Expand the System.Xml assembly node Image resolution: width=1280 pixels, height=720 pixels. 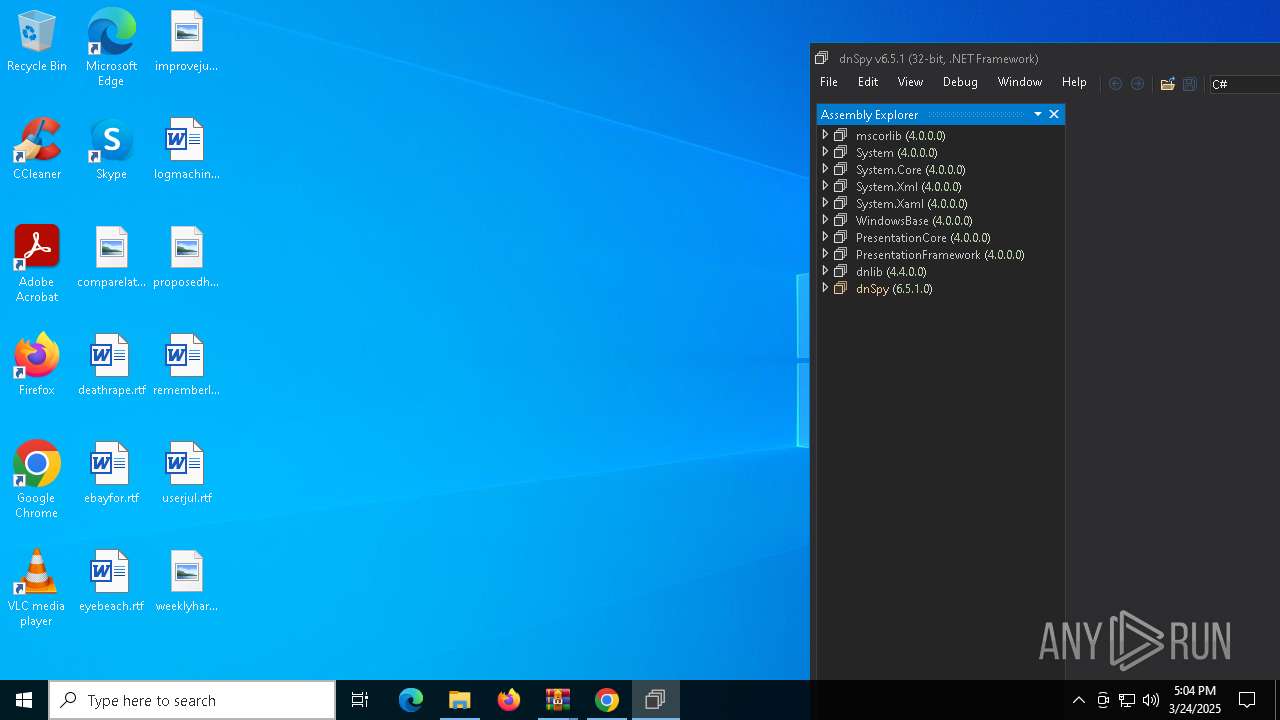(x=825, y=186)
